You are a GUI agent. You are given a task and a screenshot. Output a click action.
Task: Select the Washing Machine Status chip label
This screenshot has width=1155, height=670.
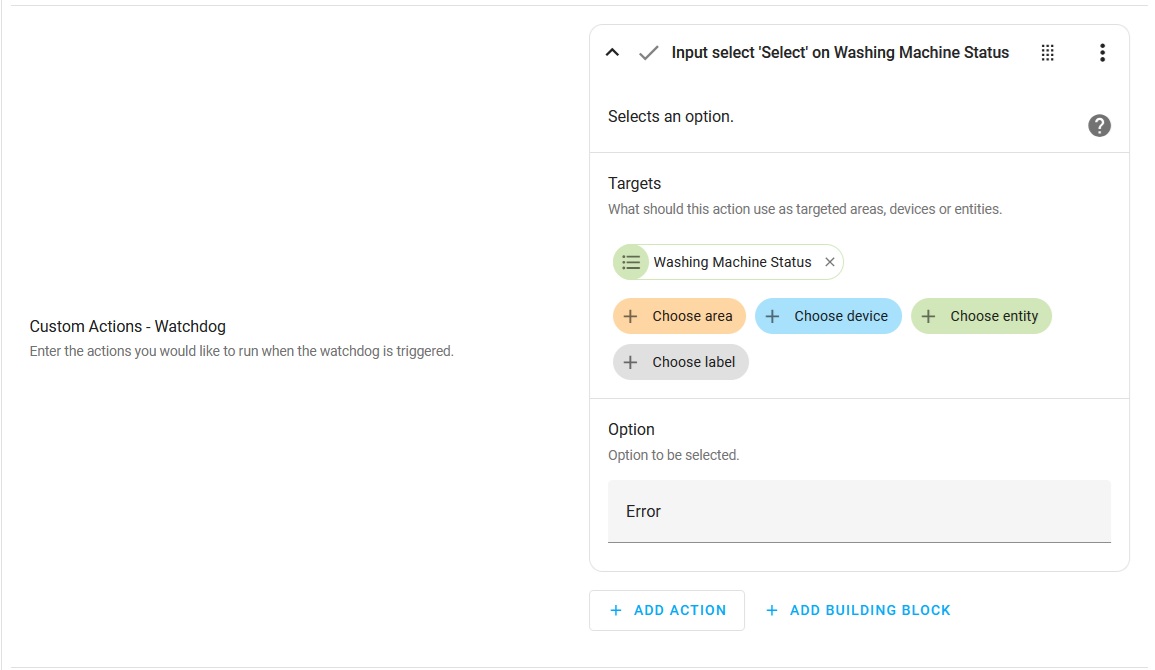pyautogui.click(x=732, y=262)
